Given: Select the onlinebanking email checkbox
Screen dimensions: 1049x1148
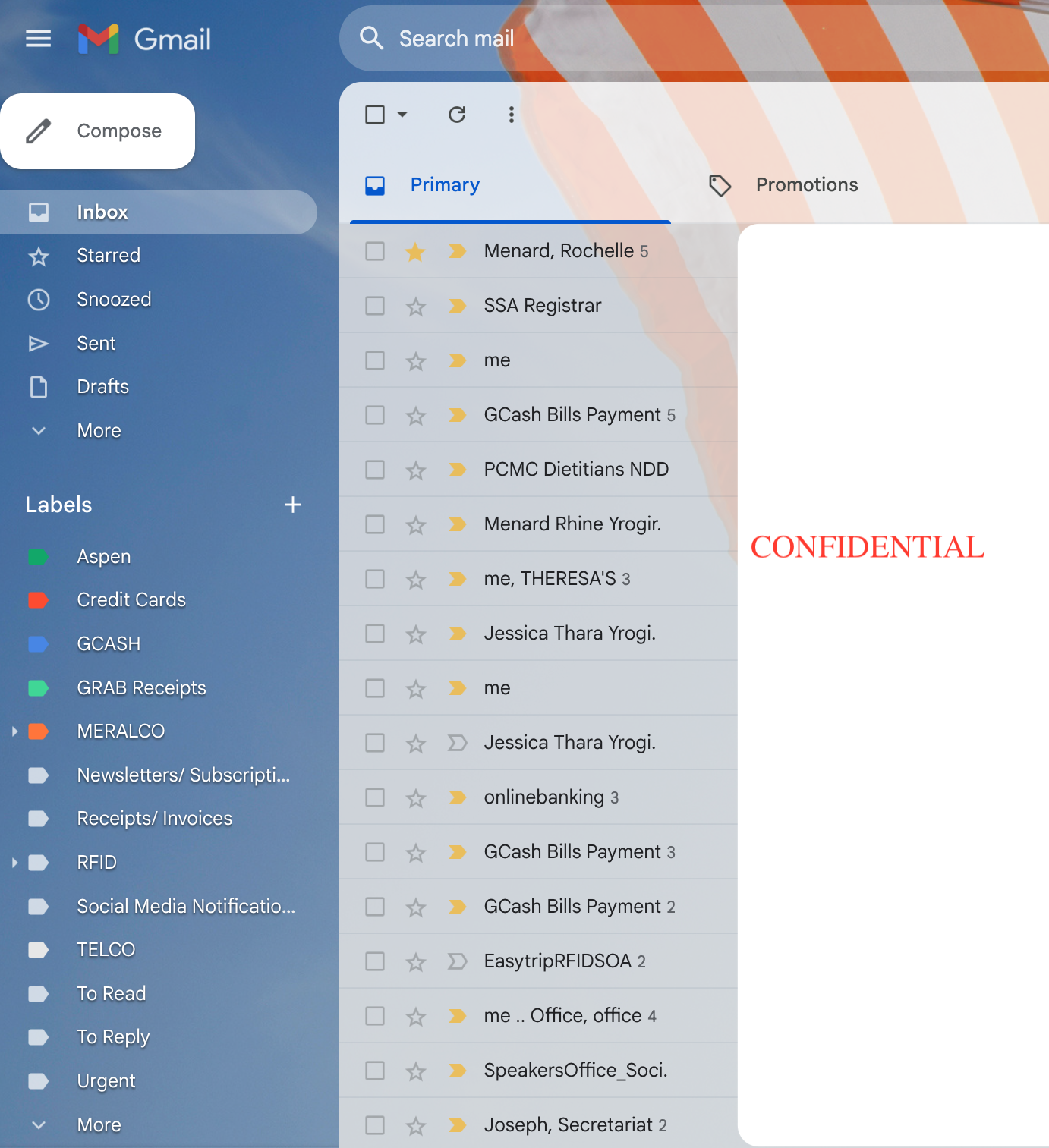Looking at the screenshot, I should click(x=375, y=797).
